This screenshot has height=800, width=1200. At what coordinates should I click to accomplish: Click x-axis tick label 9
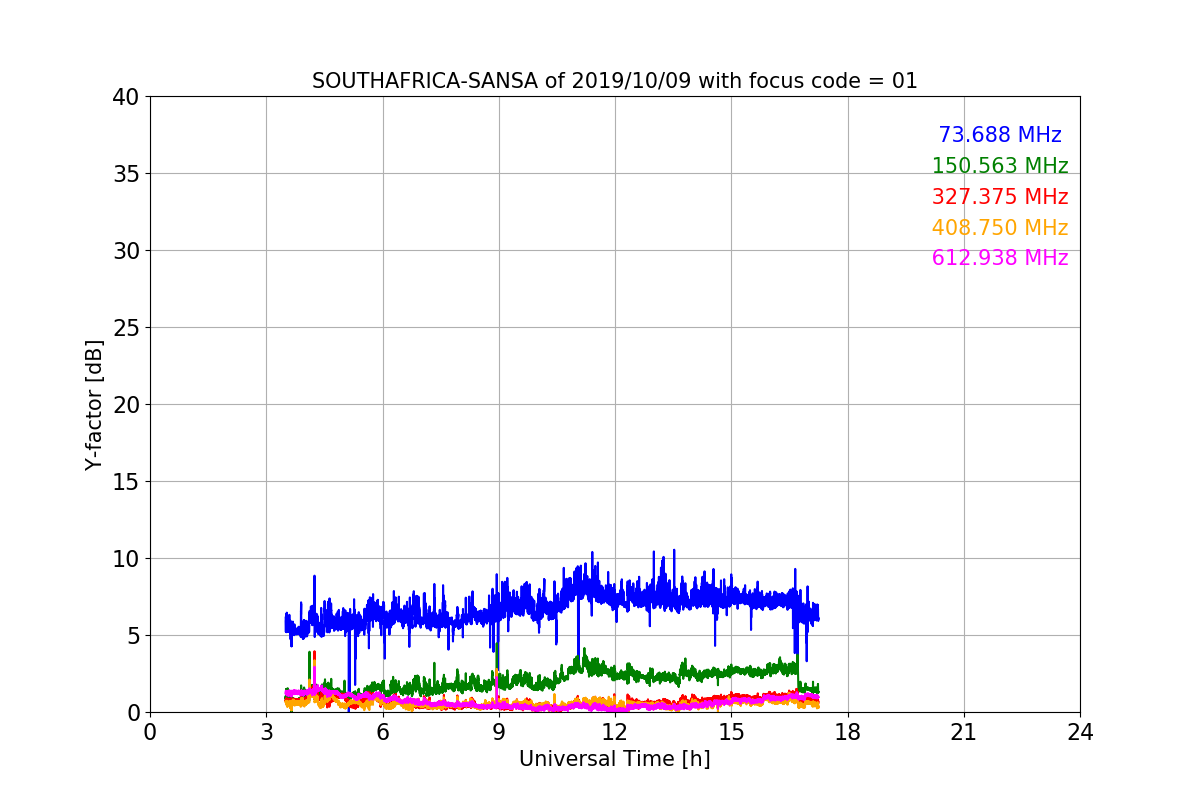point(499,732)
